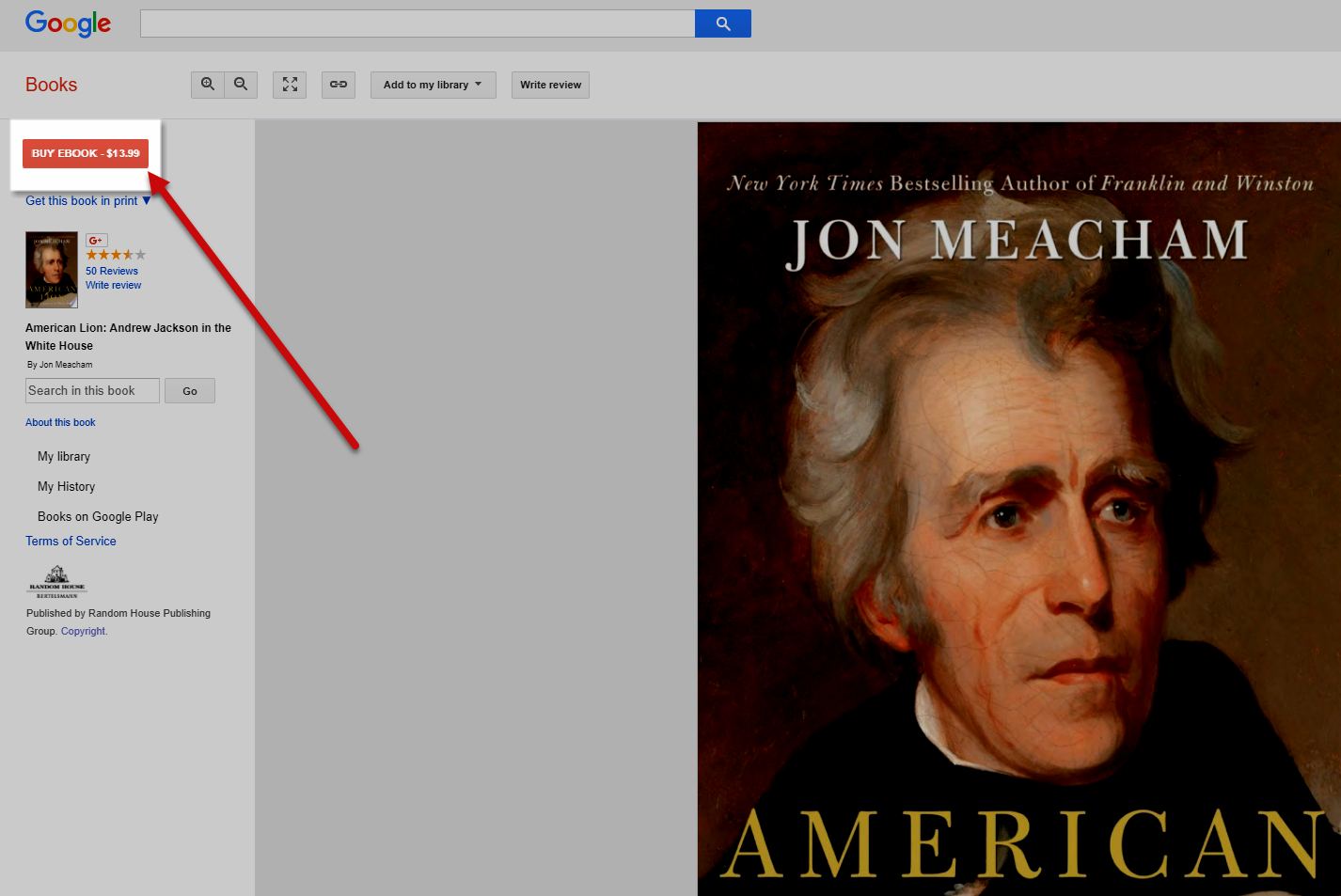Screen dimensions: 1341x896
Task: Click the Search in this book field
Action: 92,391
